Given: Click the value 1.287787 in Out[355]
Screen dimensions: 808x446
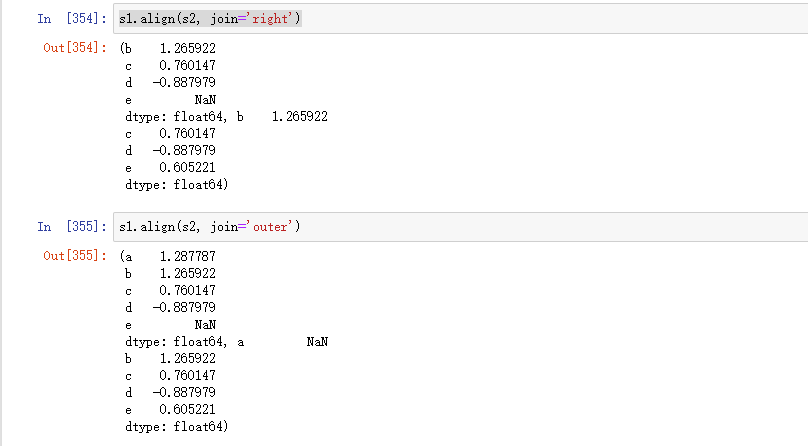Looking at the screenshot, I should pos(187,256).
